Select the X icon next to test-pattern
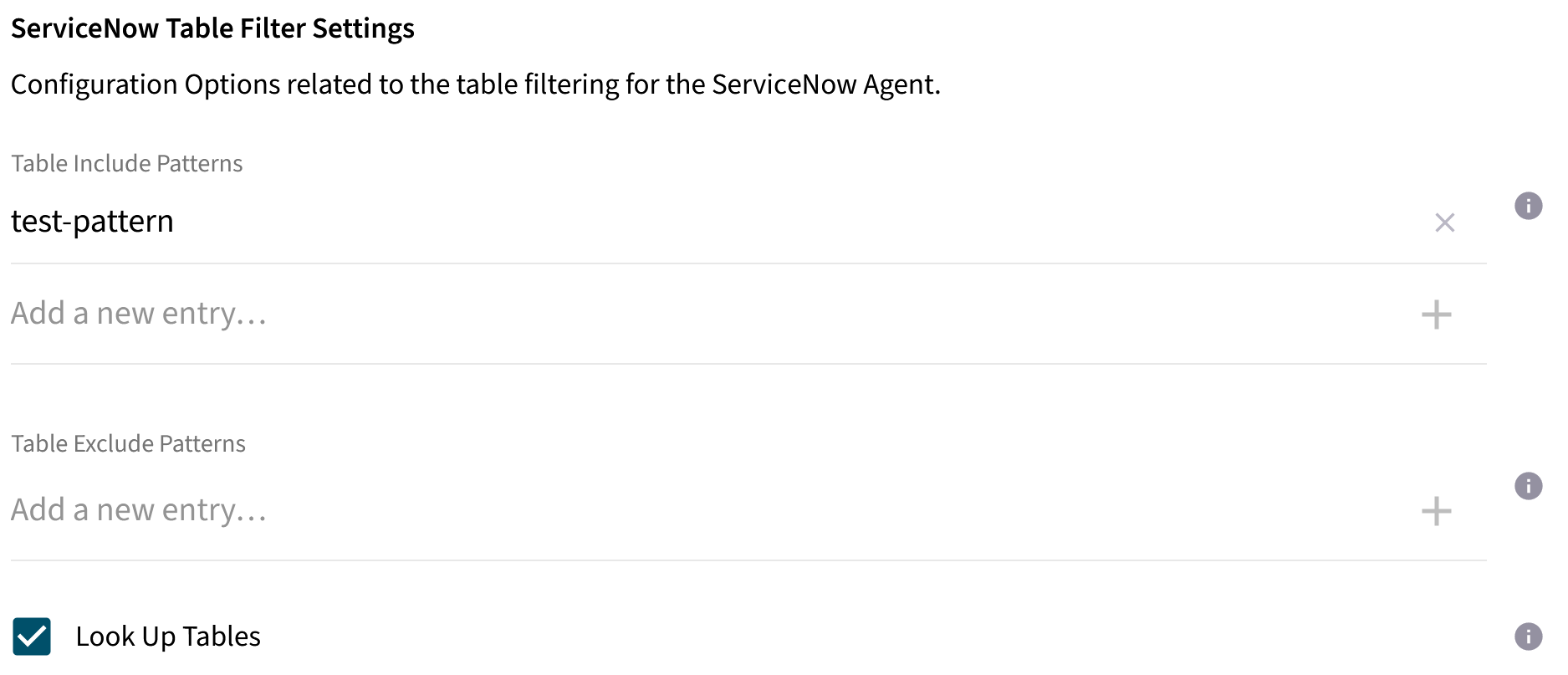 (x=1444, y=222)
